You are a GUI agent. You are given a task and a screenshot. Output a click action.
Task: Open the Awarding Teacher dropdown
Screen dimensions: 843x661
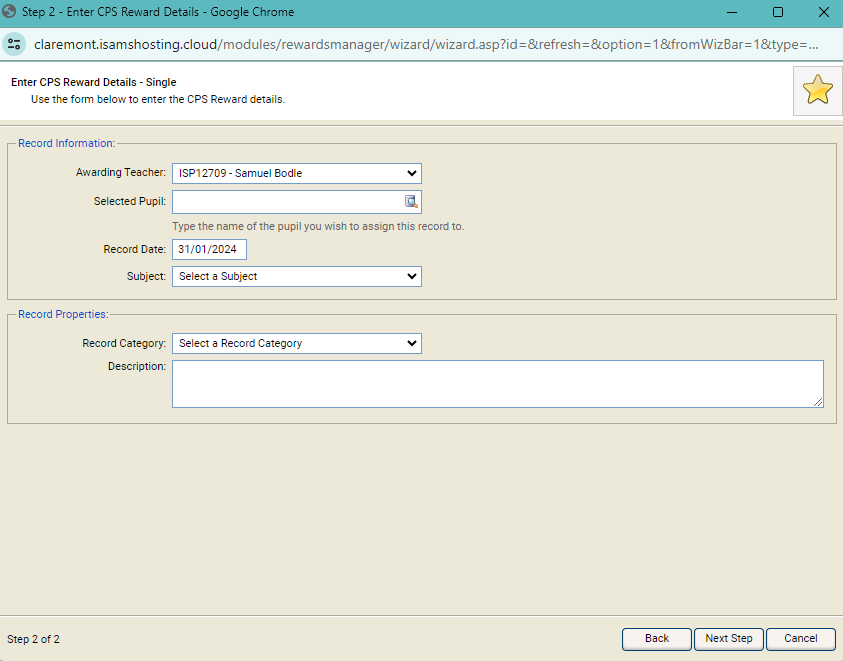[297, 173]
